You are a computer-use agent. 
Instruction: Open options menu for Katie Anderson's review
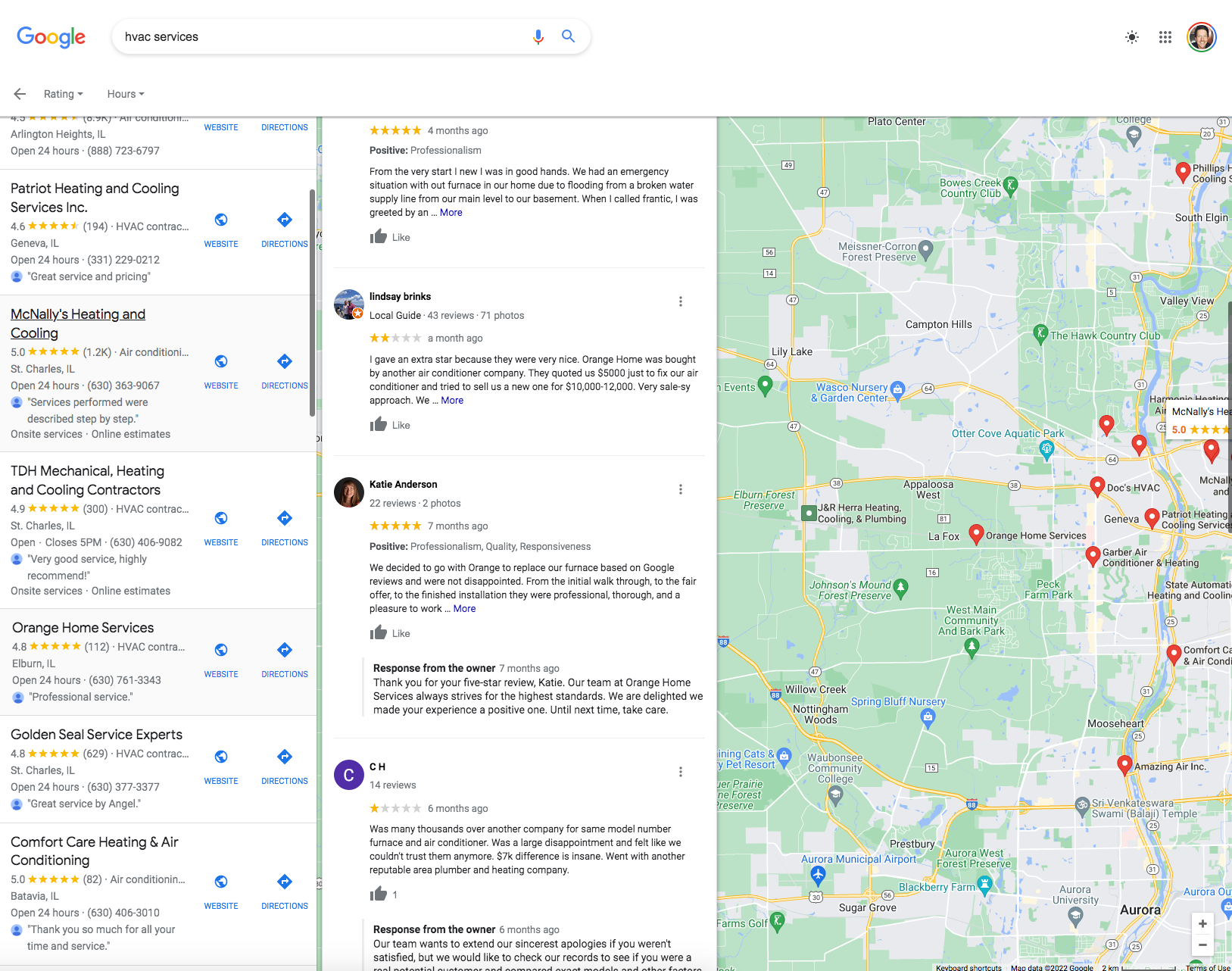(x=681, y=489)
